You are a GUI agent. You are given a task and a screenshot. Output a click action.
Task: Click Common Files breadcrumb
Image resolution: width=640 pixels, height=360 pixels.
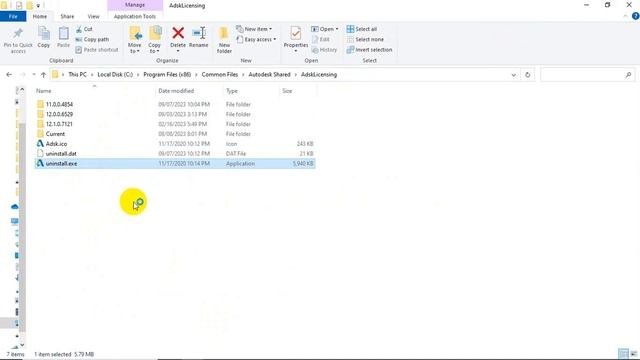pyautogui.click(x=220, y=75)
